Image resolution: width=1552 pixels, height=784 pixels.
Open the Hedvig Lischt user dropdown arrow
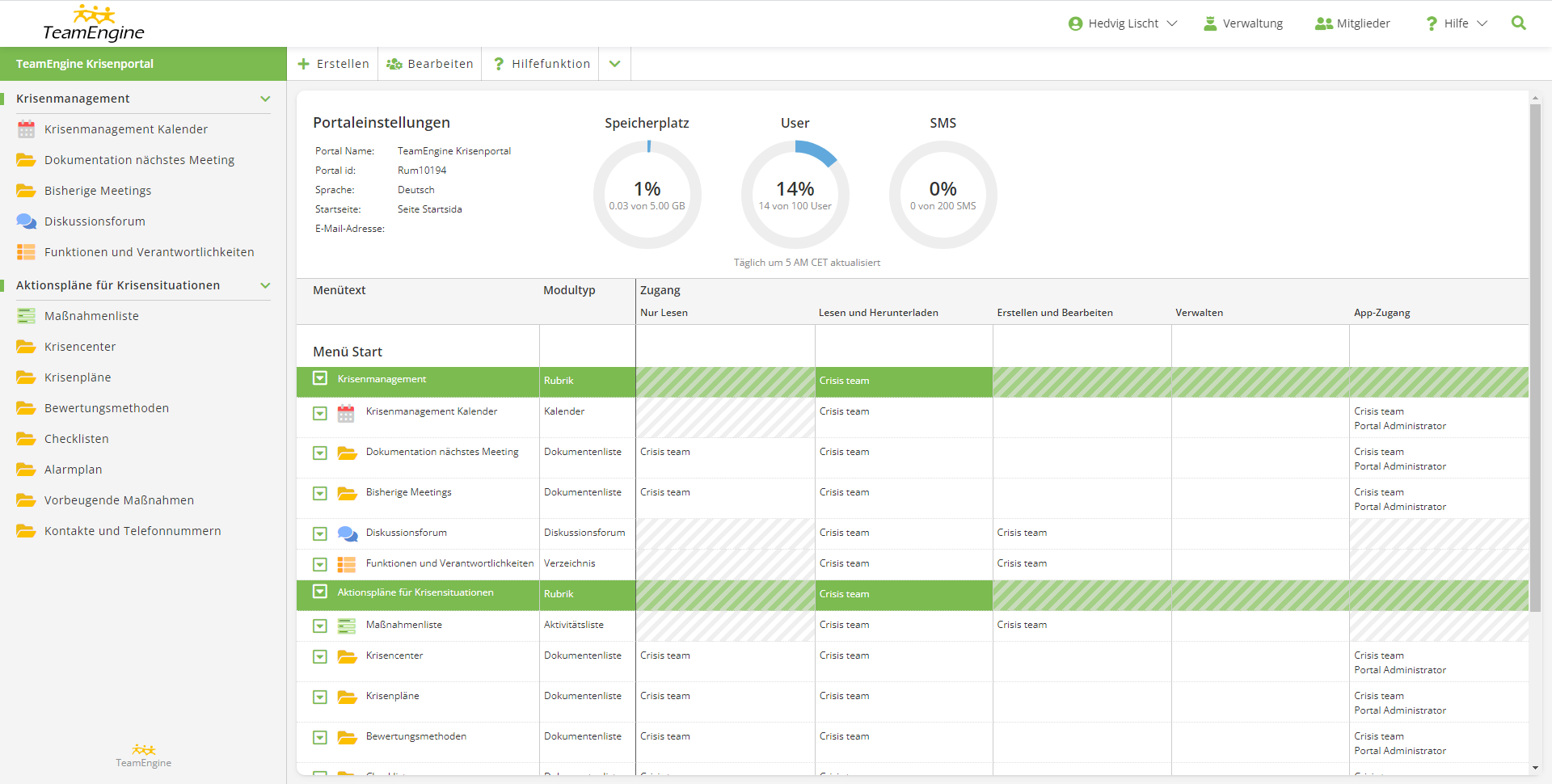click(1172, 23)
